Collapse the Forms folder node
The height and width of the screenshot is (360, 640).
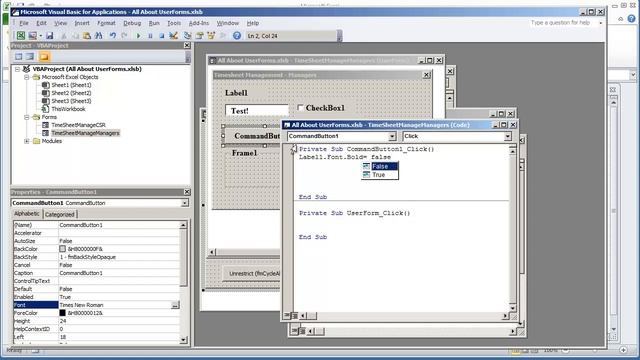coord(27,117)
